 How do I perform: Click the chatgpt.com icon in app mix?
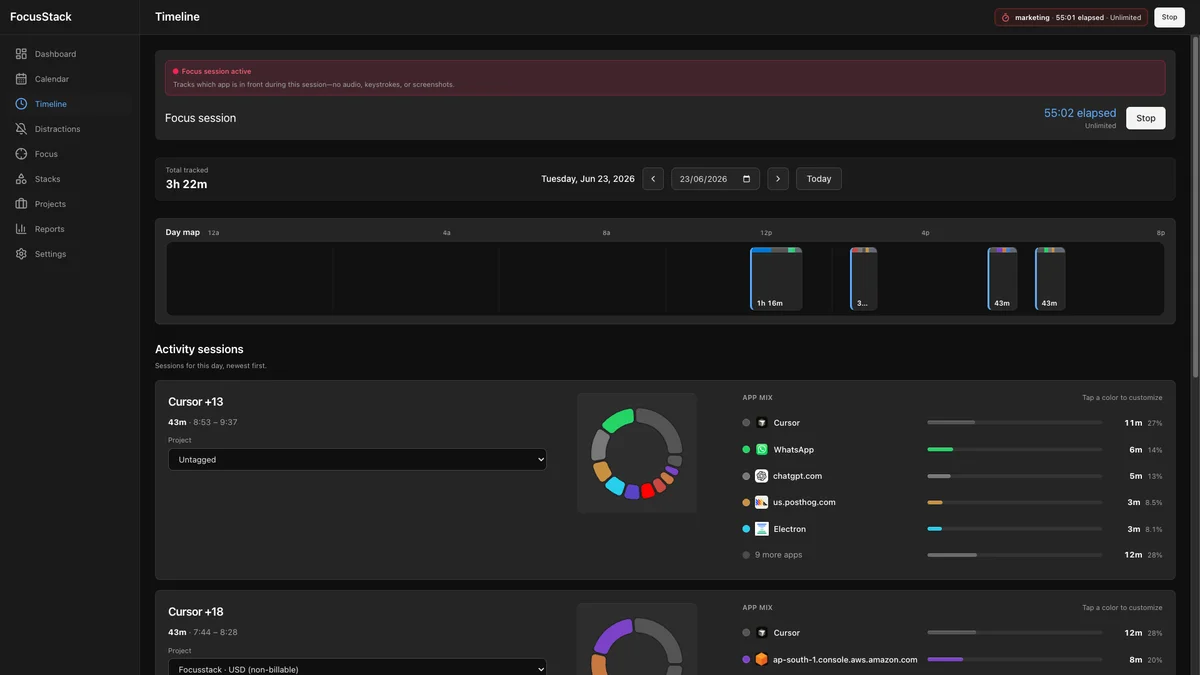[761, 476]
